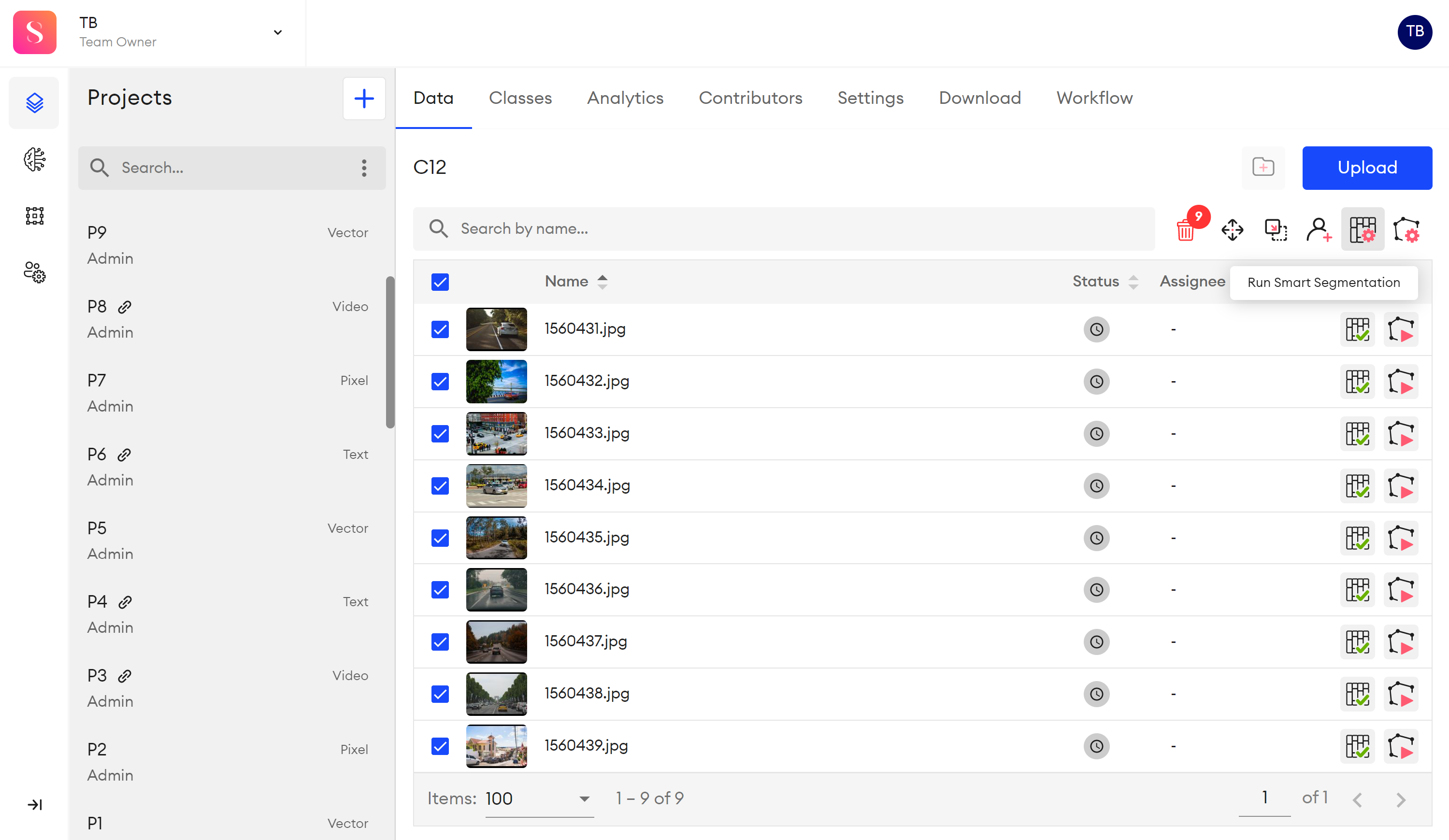The image size is (1449, 840).
Task: Open the Analytics tab
Action: (x=625, y=98)
